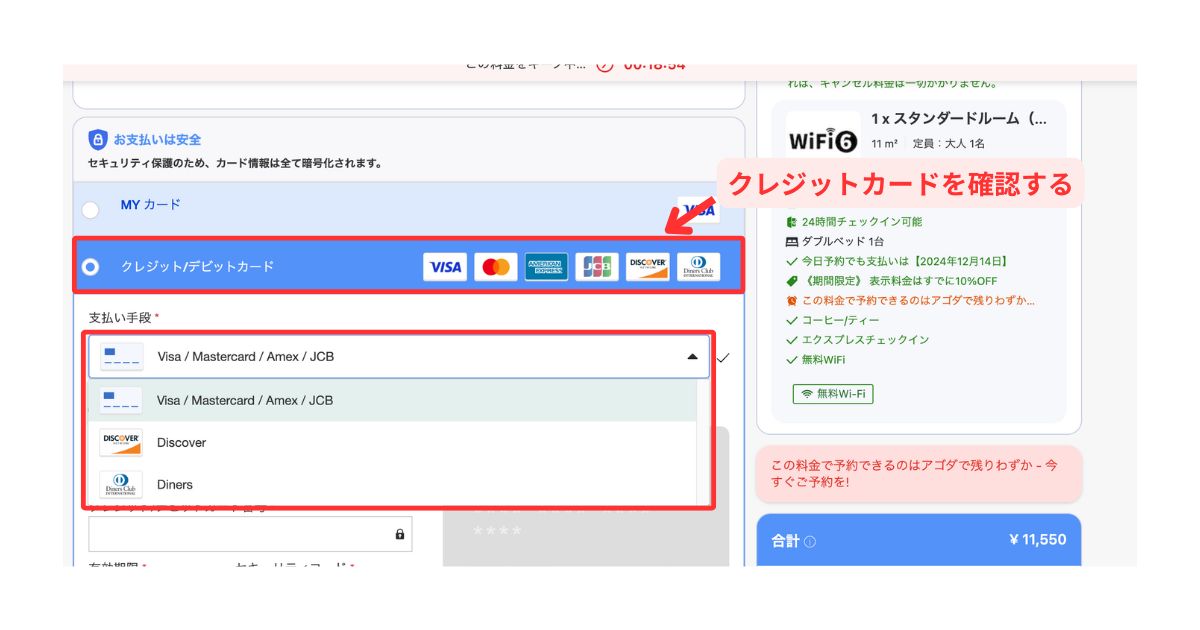This screenshot has height=630, width=1200.
Task: Click the Visa logo in the credit card row
Action: 445,267
